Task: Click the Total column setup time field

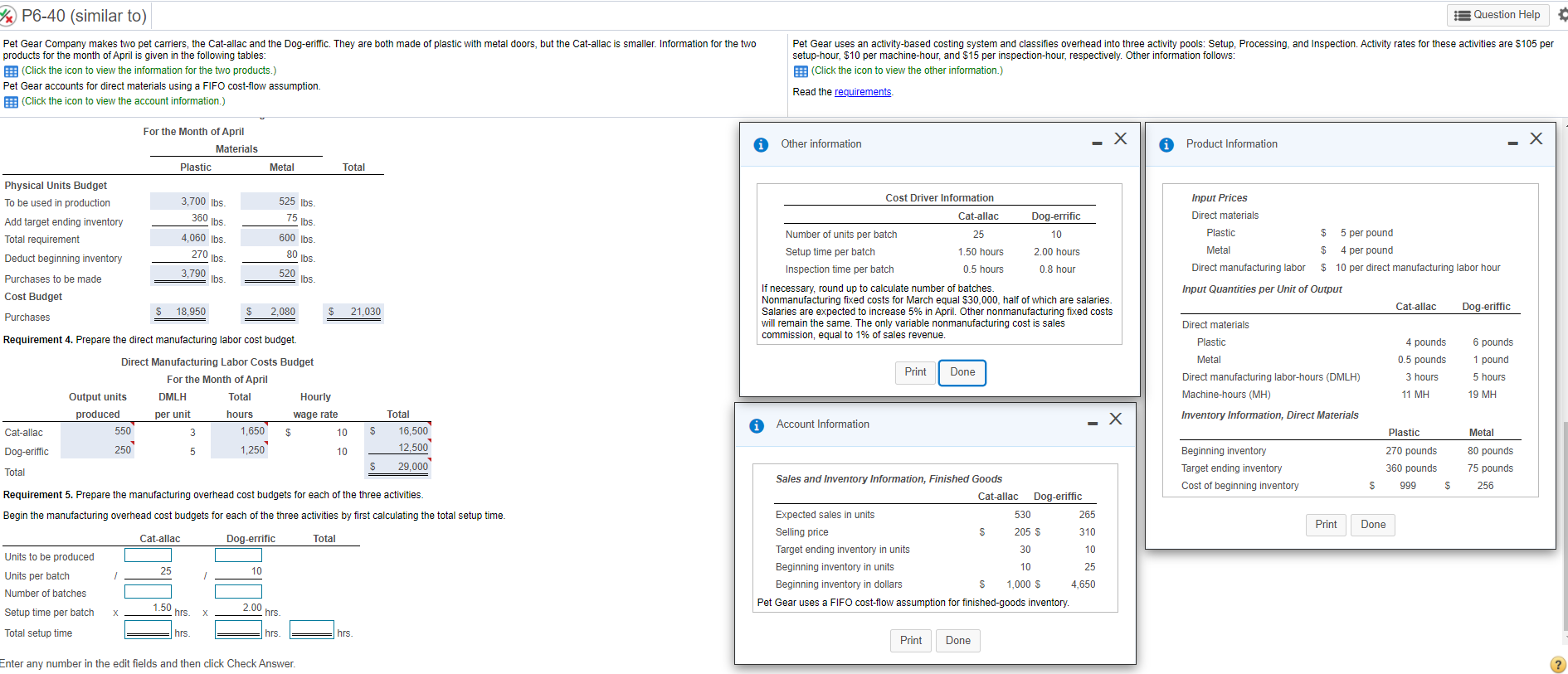Action: tap(312, 630)
